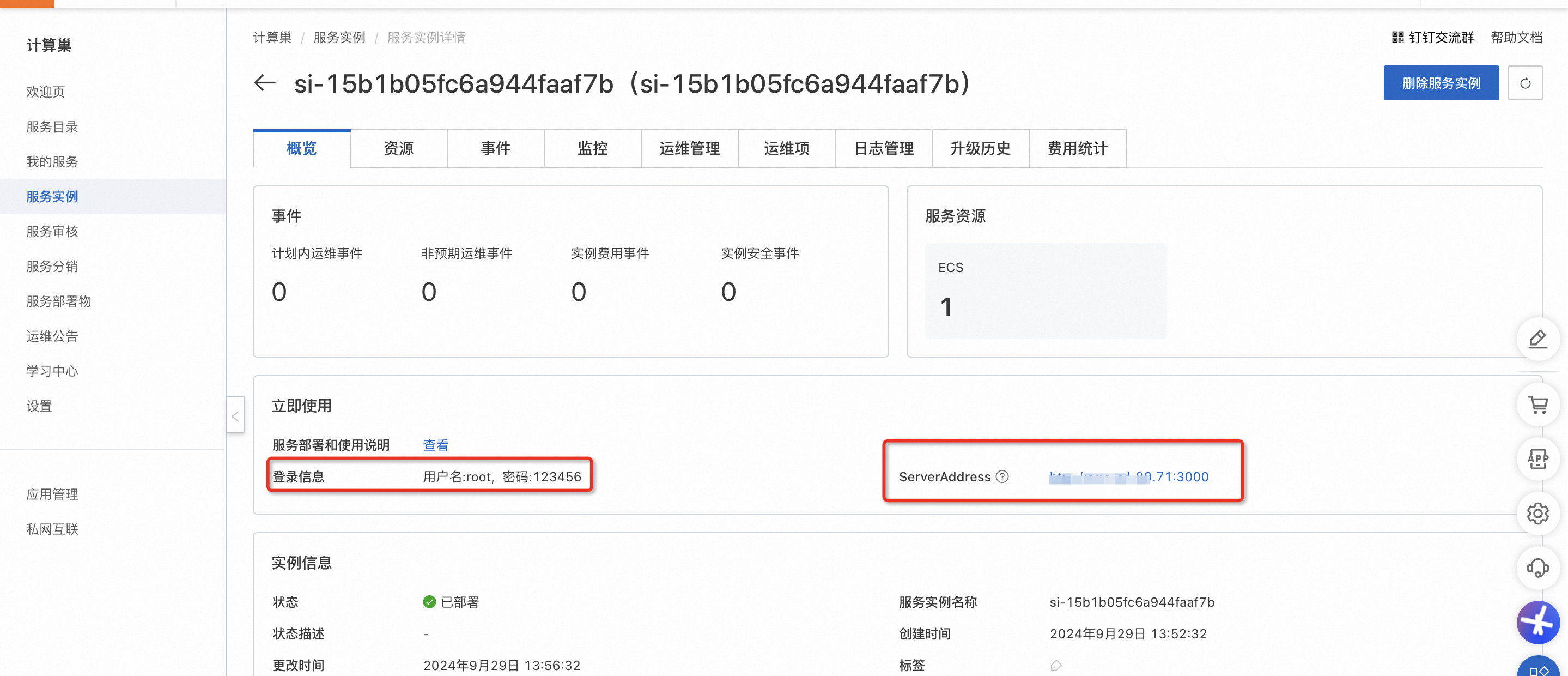The height and width of the screenshot is (676, 1568).
Task: Open the gear settings floating icon
Action: pyautogui.click(x=1537, y=514)
